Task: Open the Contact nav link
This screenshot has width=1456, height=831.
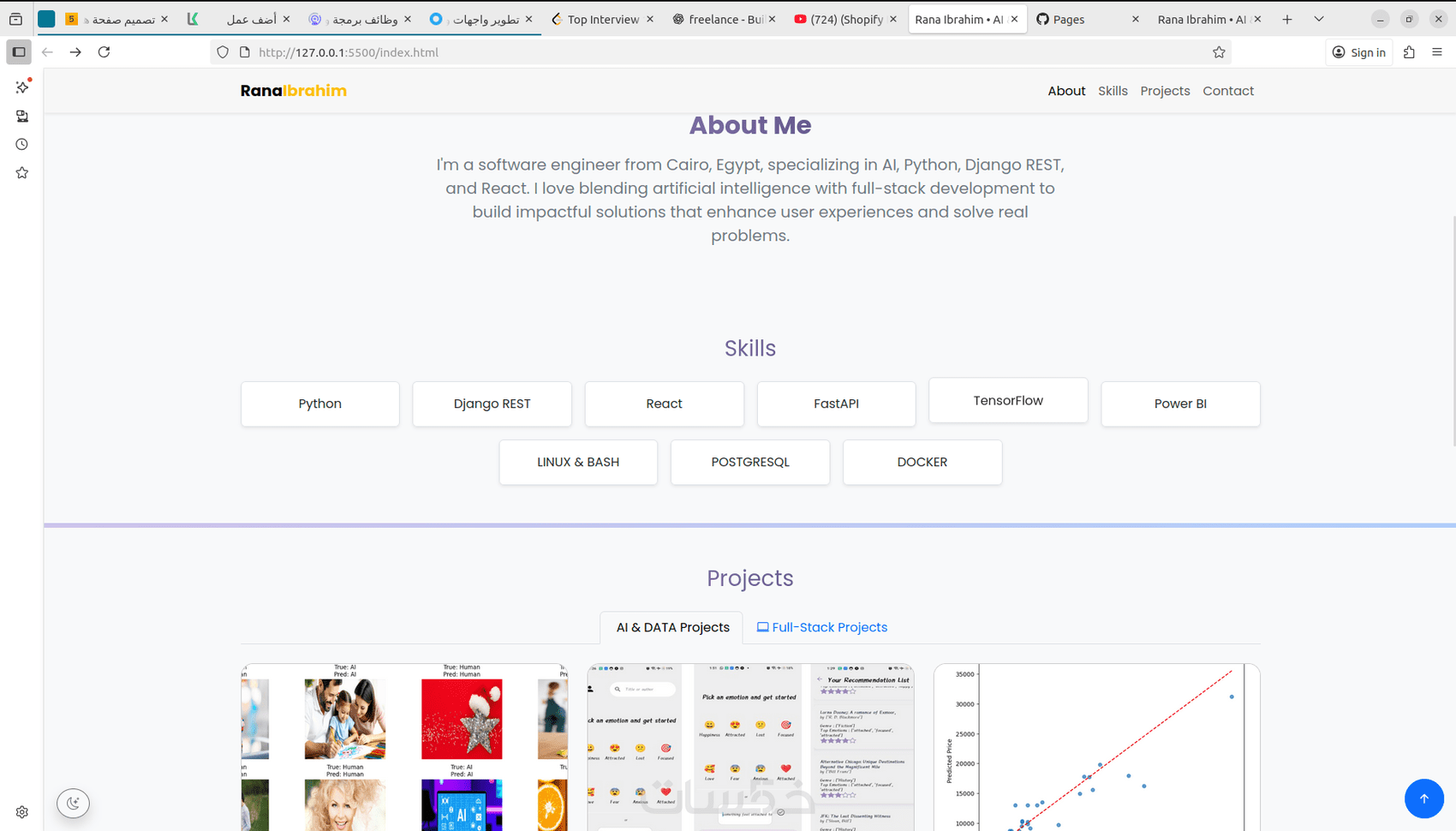Action: pos(1228,91)
